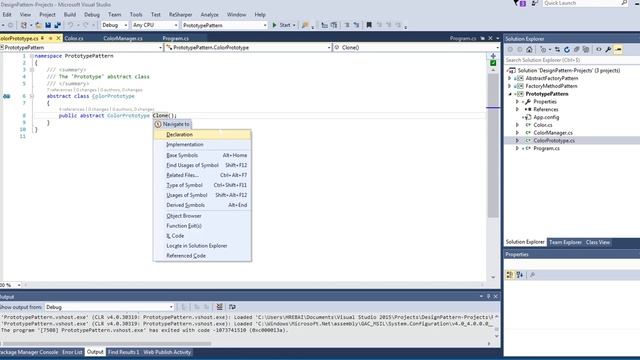
Task: Open Properties wrench in Solution Explorer toolbar
Action: (x=608, y=50)
